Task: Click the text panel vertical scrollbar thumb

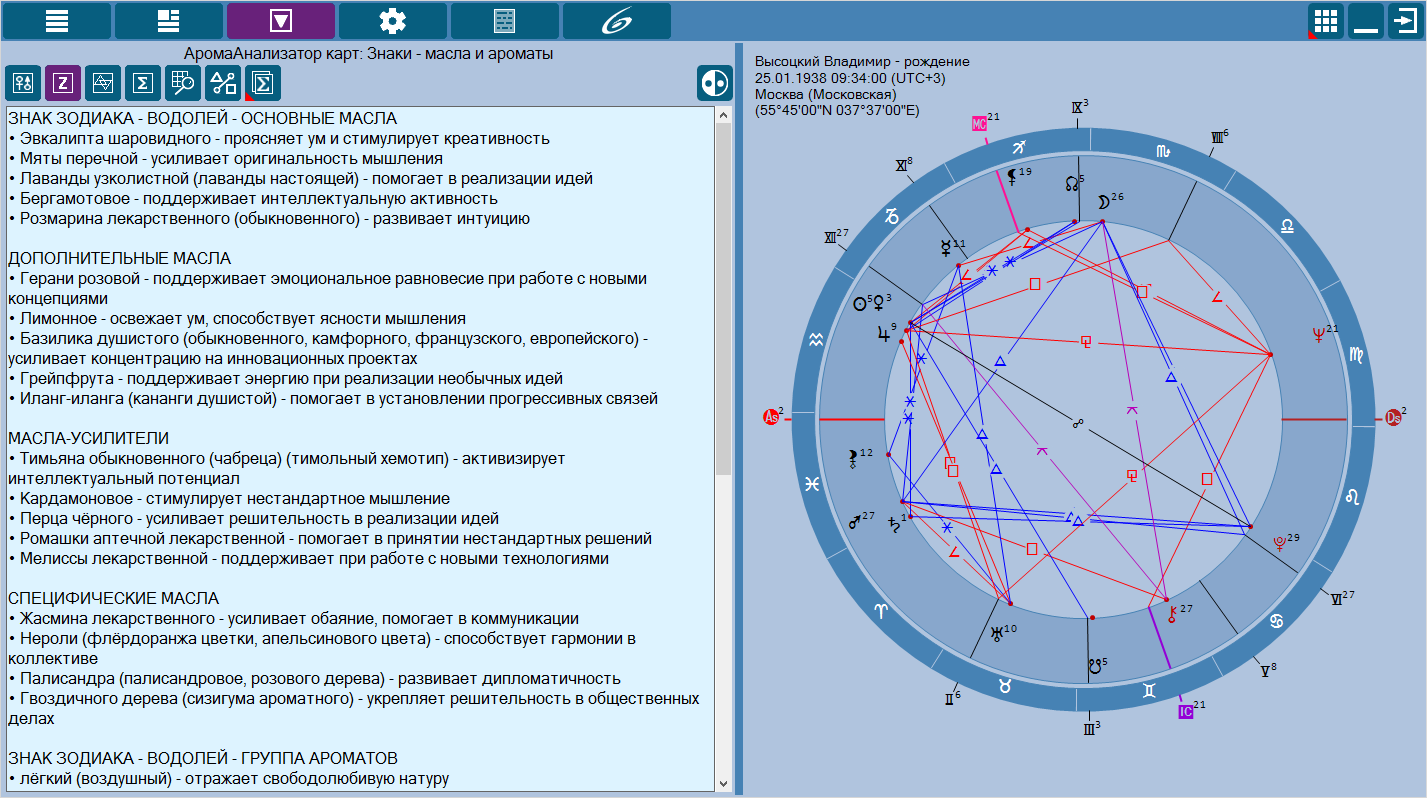Action: [724, 300]
